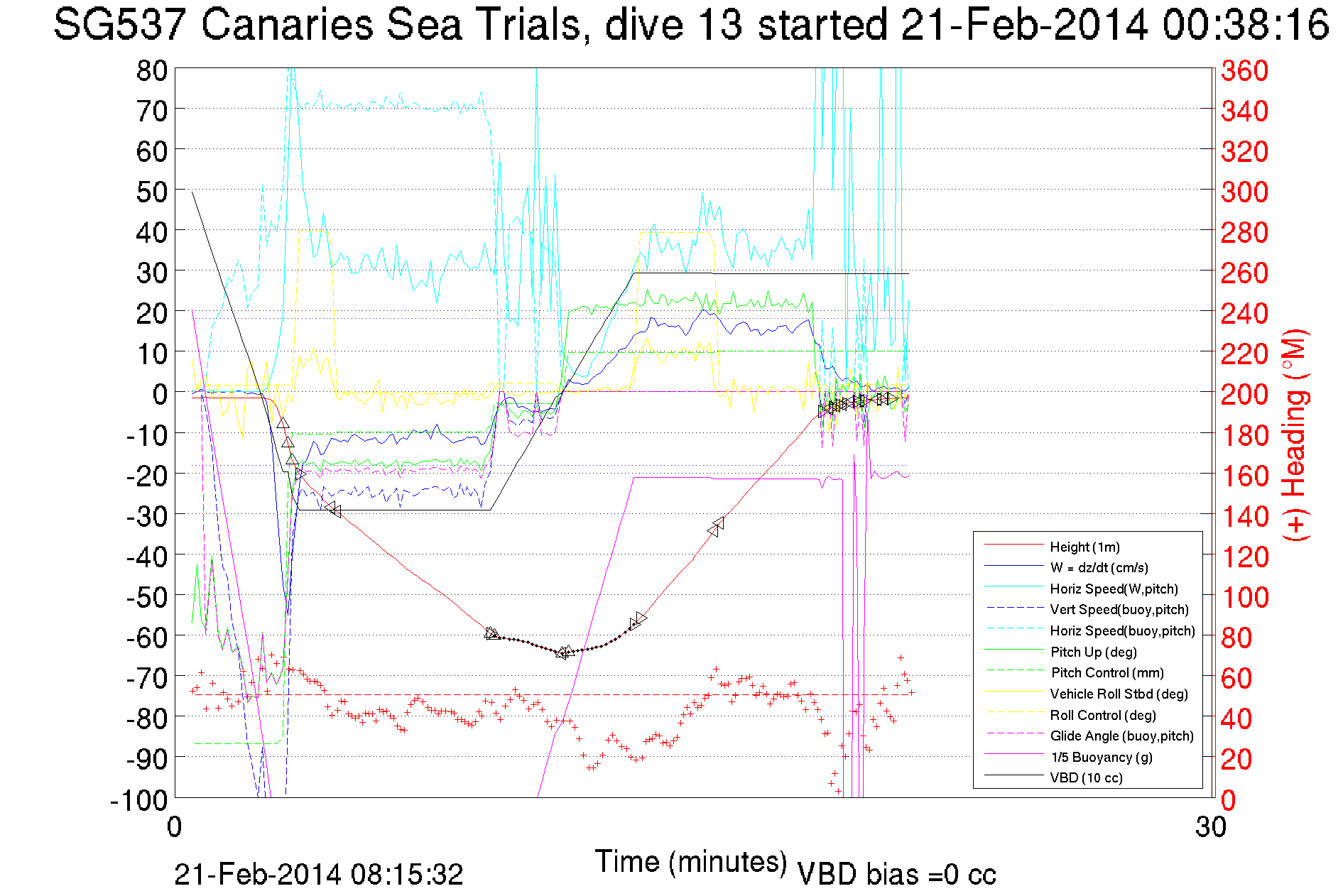The width and height of the screenshot is (1343, 896).
Task: Click the 'VBD bias =0 cc' annotation
Action: (x=896, y=875)
